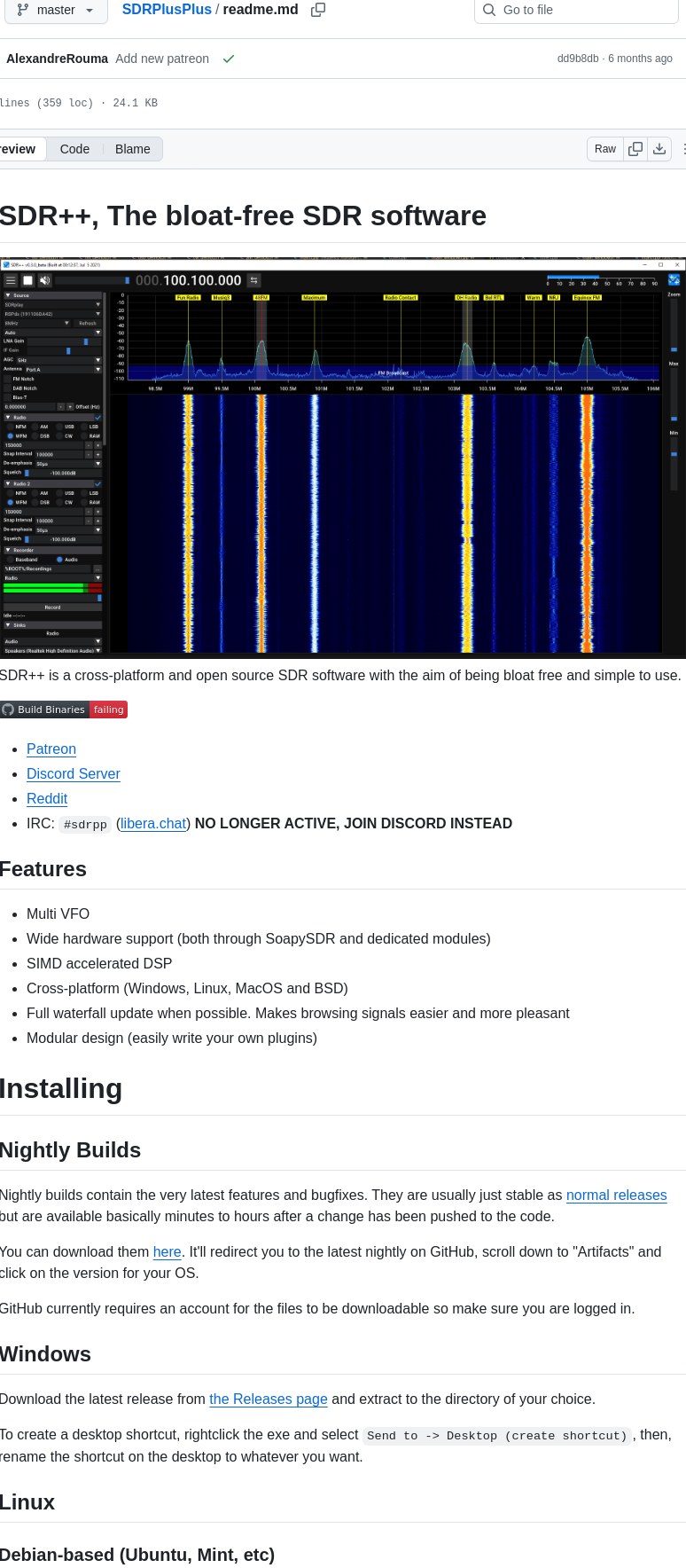Adjust the LNA Gain slider
The width and height of the screenshot is (686, 1568).
(65, 341)
